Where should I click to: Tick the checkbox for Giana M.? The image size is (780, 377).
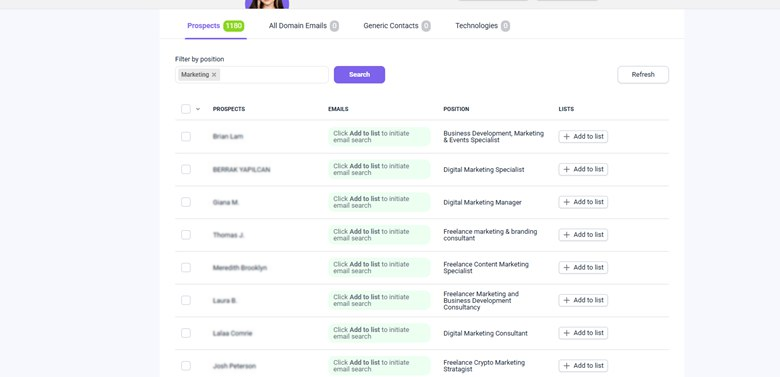[186, 202]
